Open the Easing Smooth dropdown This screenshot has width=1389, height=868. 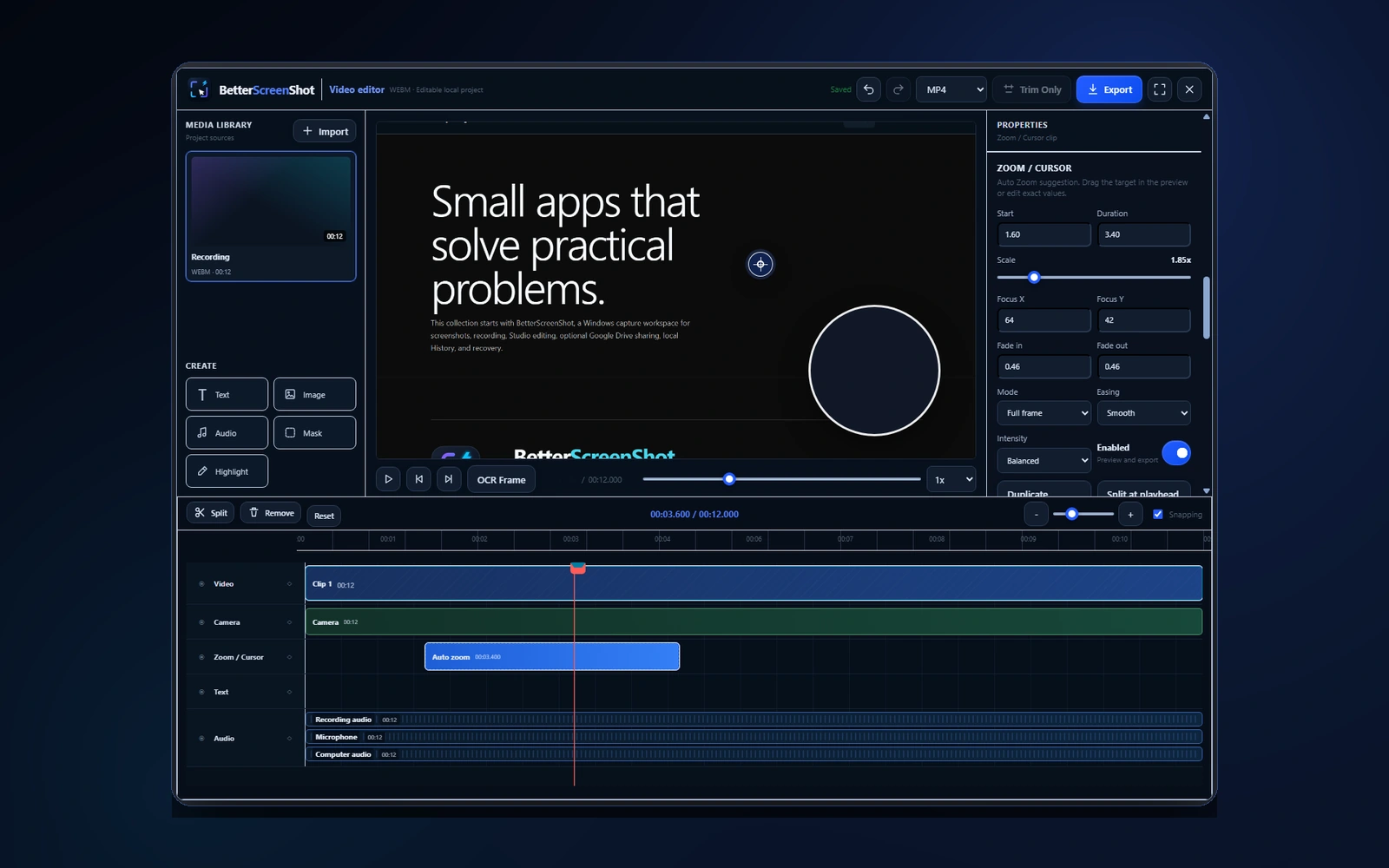tap(1144, 413)
